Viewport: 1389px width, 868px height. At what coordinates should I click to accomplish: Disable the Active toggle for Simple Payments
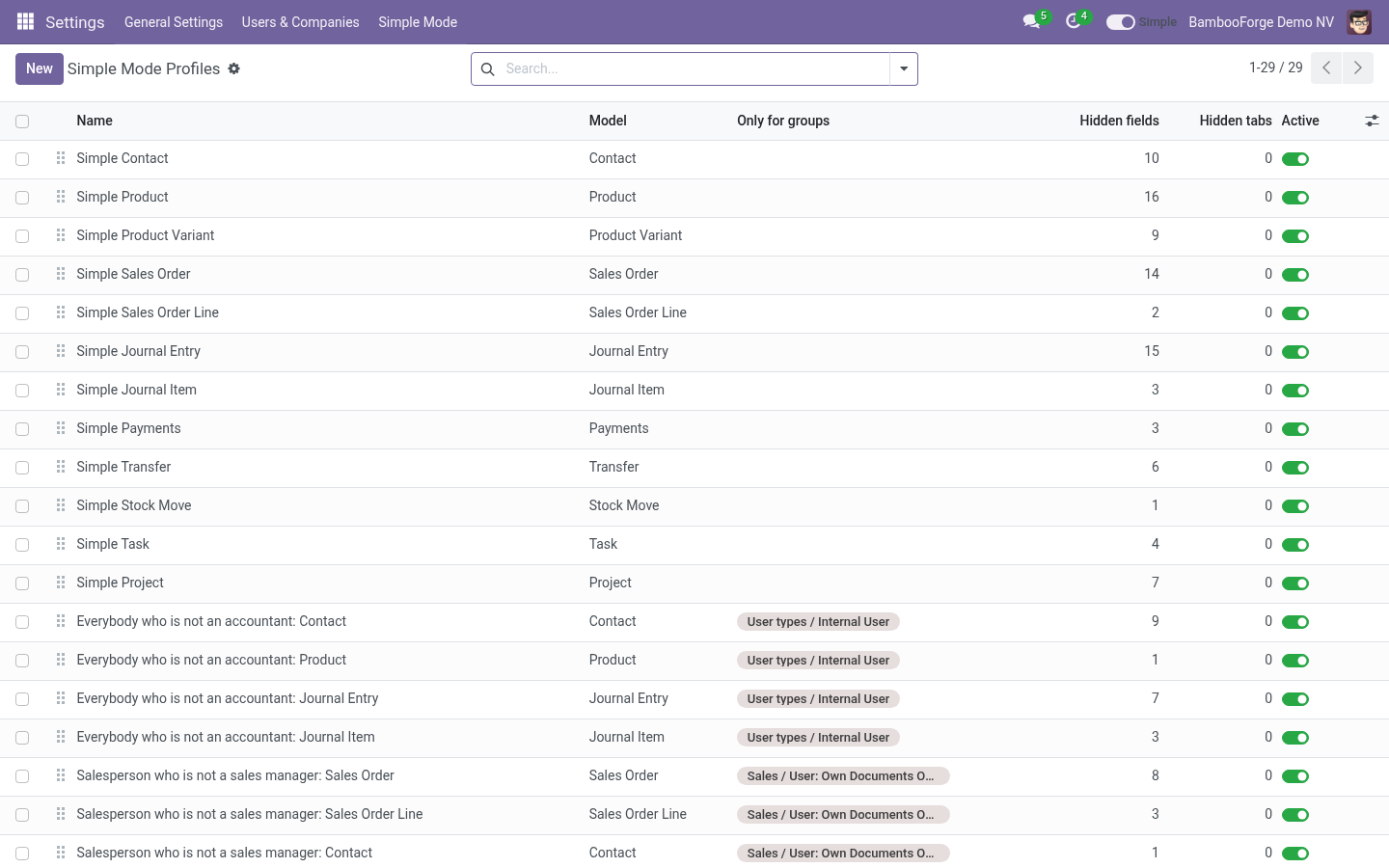tap(1295, 429)
